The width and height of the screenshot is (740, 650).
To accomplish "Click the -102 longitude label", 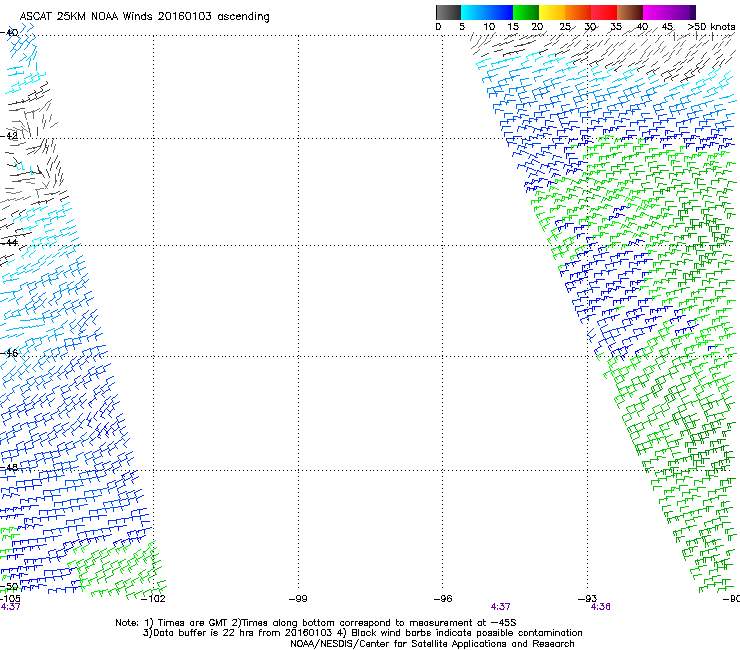I will [x=153, y=599].
